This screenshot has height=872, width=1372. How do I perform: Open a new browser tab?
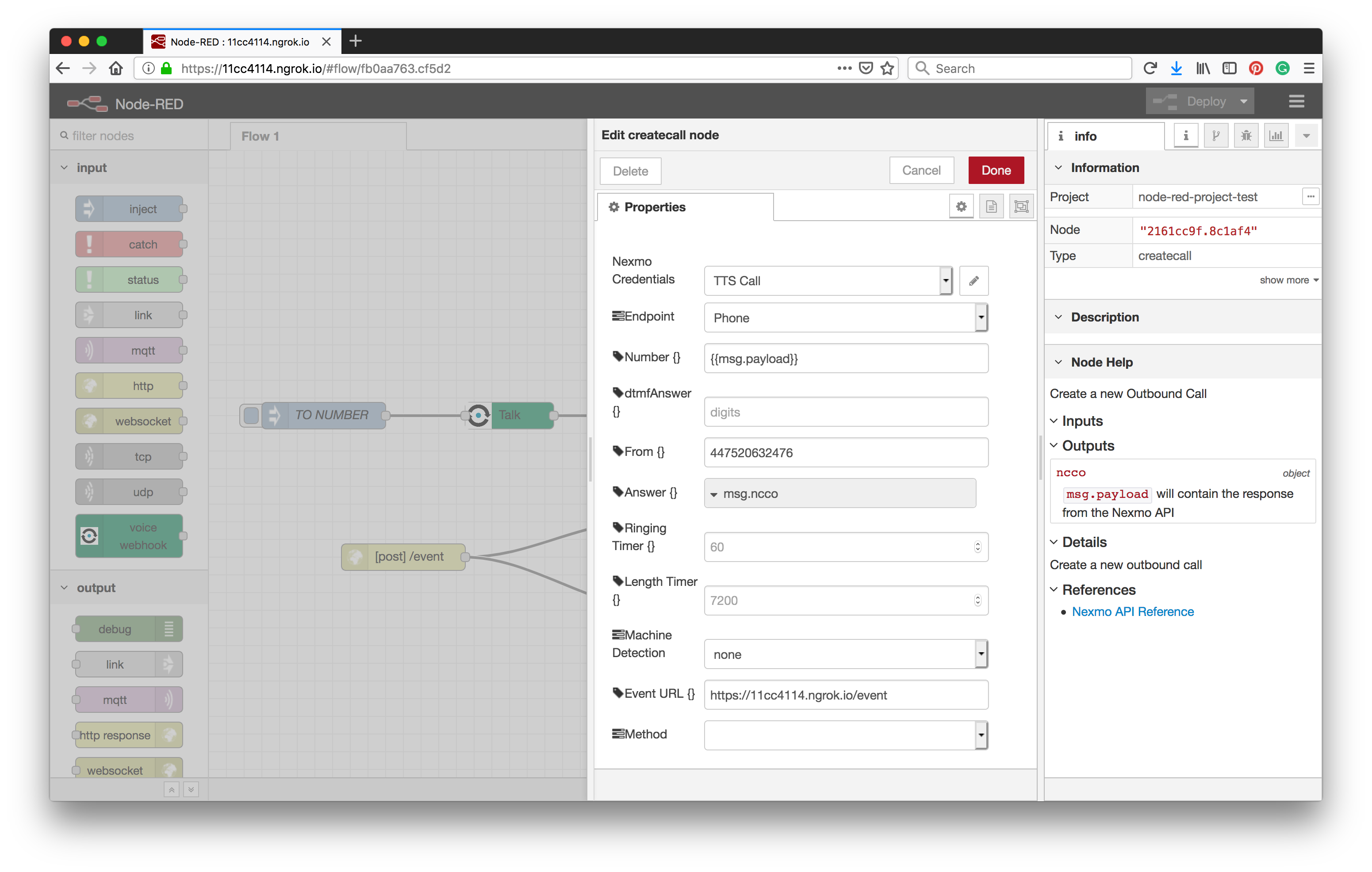point(356,41)
